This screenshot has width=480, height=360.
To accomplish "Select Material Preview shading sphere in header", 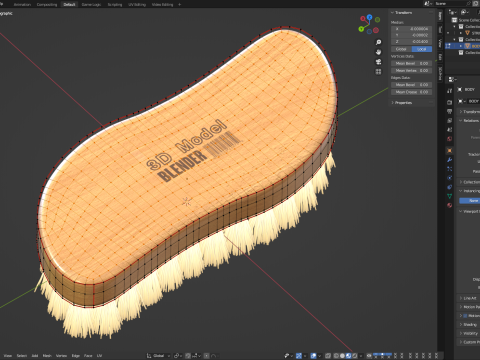I will point(348,356).
